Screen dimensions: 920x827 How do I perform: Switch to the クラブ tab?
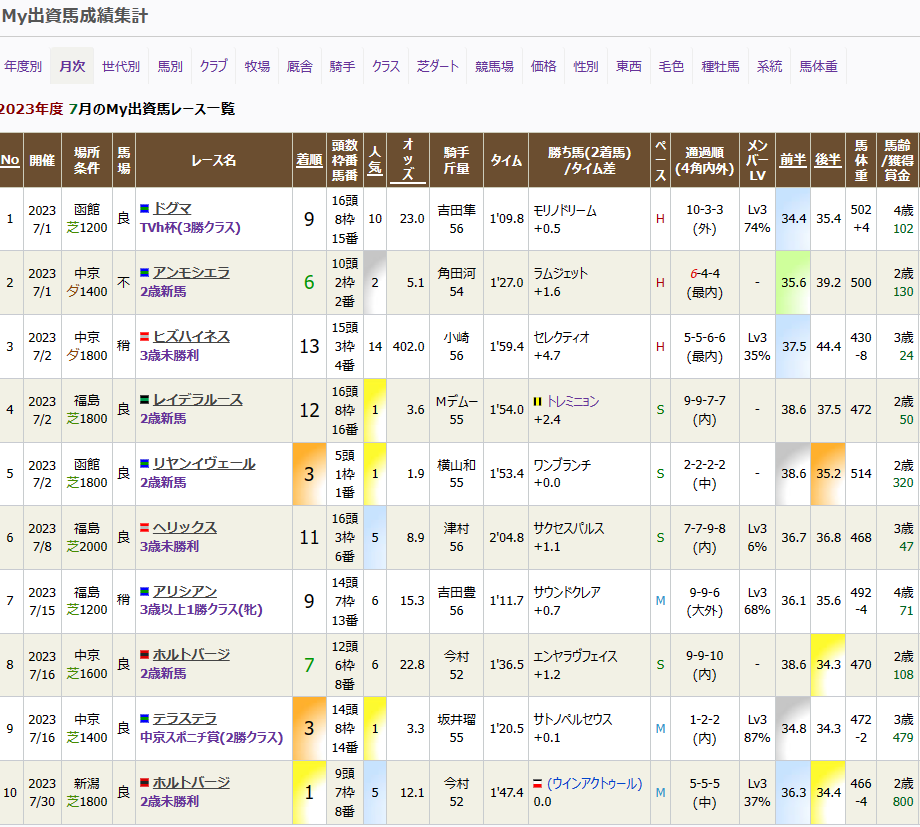tap(214, 66)
